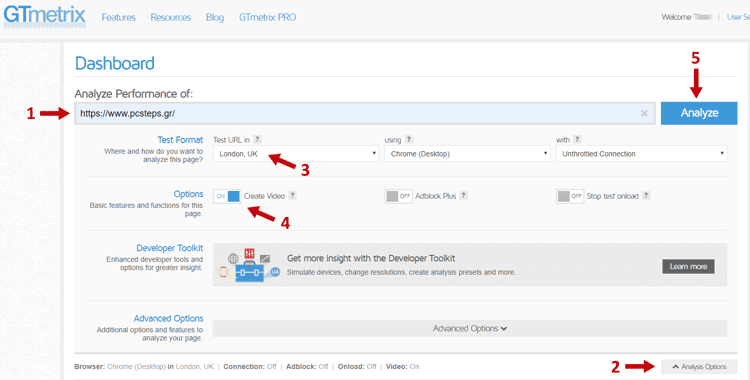Open the Options section link
The image size is (750, 380).
[x=188, y=194]
